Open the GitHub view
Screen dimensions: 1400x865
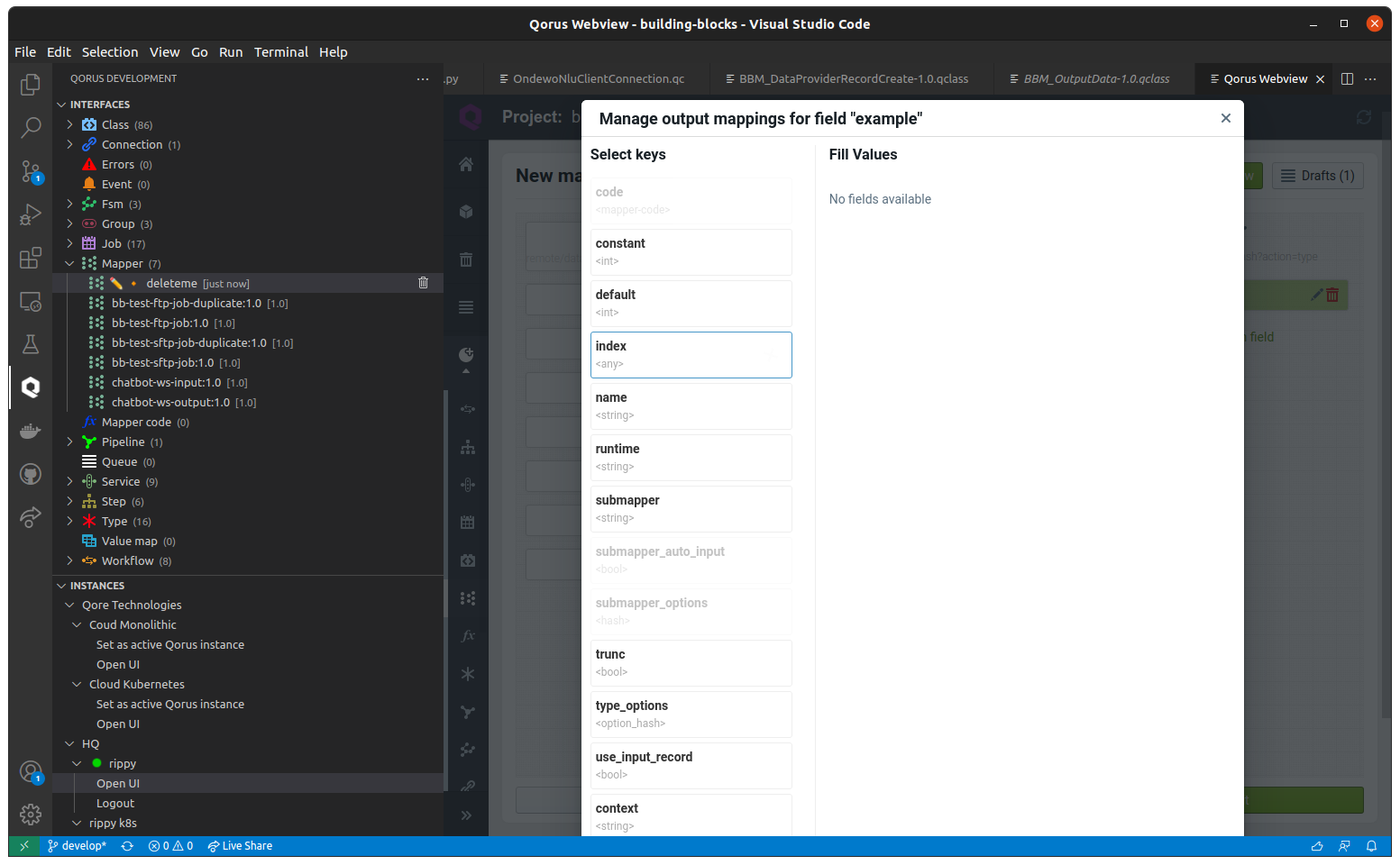[31, 474]
